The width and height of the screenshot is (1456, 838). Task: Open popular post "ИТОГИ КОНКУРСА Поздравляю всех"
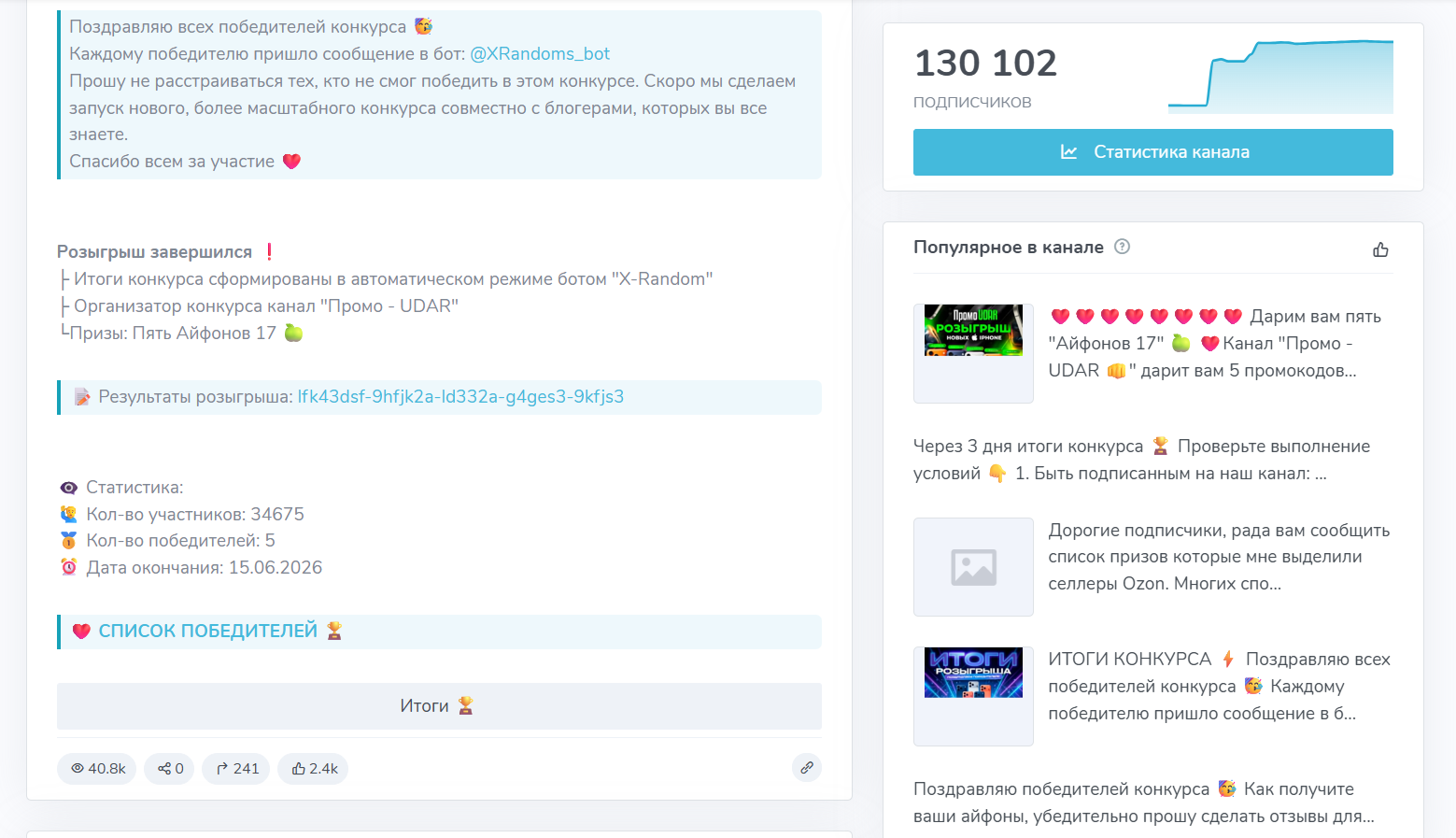(1220, 687)
